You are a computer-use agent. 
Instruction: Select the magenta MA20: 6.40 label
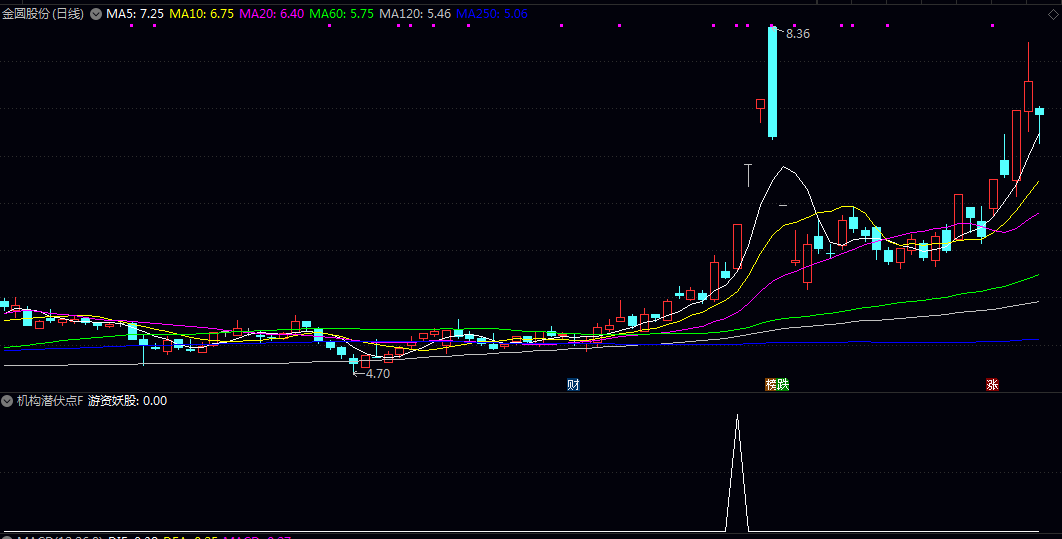click(272, 14)
